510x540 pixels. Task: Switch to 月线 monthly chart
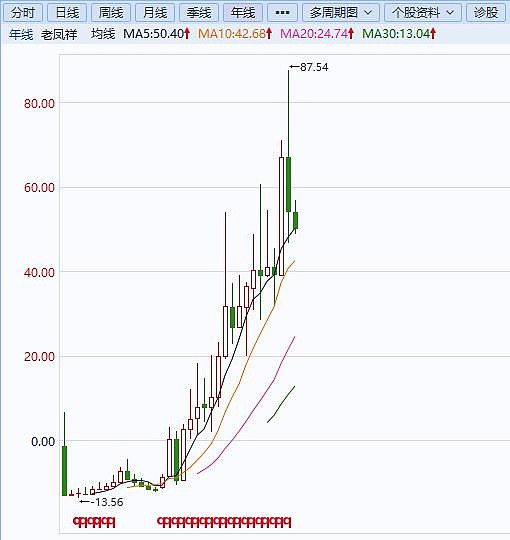[155, 13]
